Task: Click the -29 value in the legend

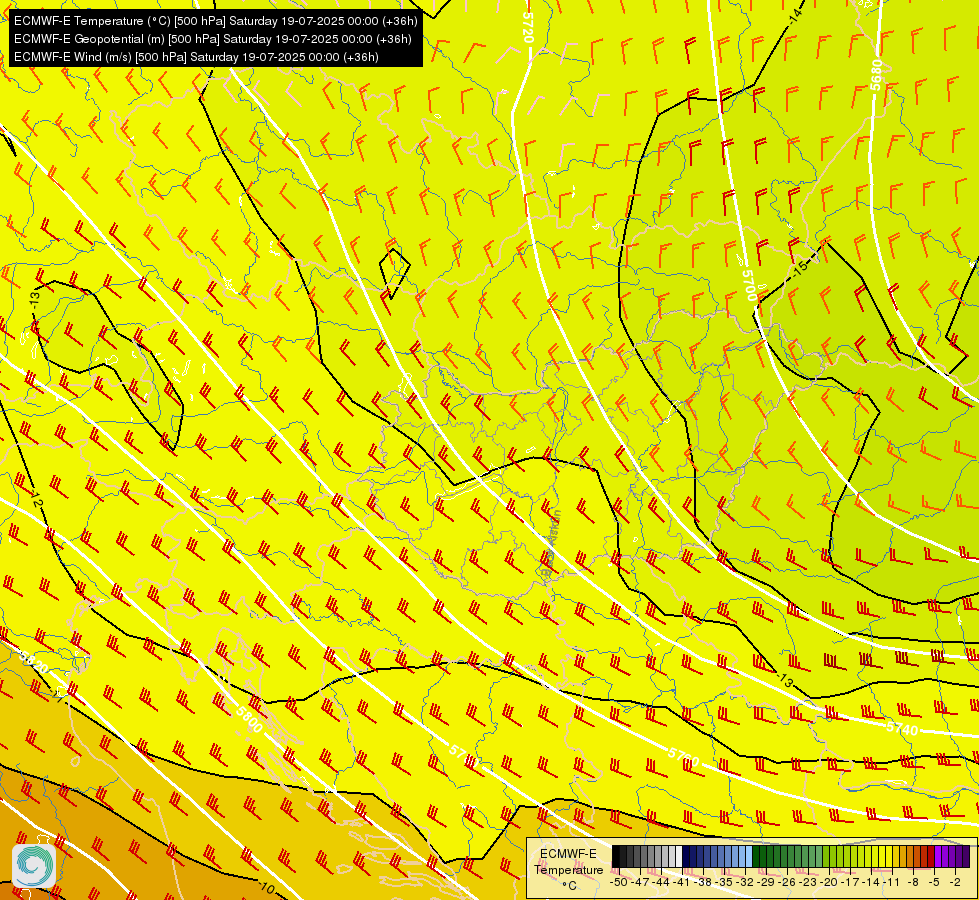Action: (766, 882)
